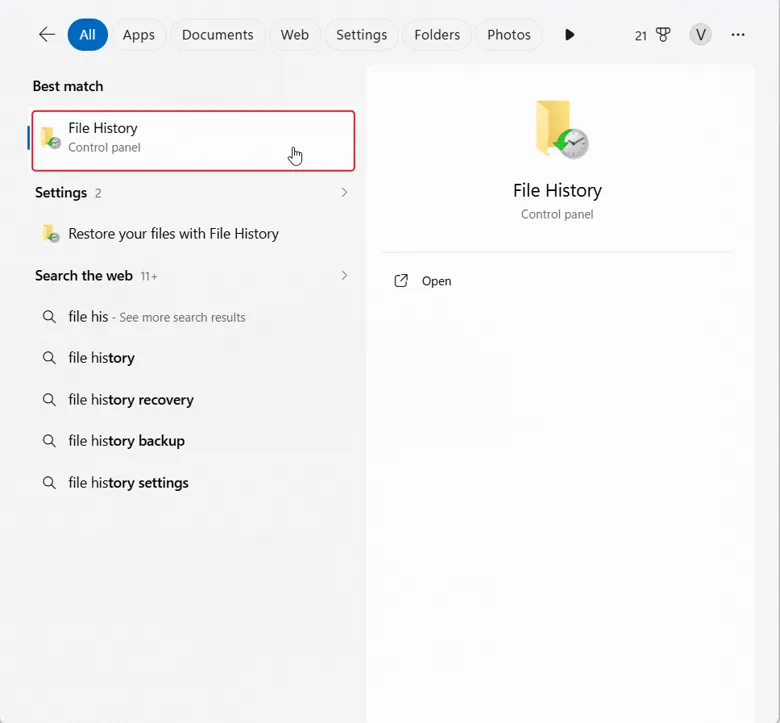The height and width of the screenshot is (723, 780).
Task: Click the large File History preview icon
Action: (562, 129)
